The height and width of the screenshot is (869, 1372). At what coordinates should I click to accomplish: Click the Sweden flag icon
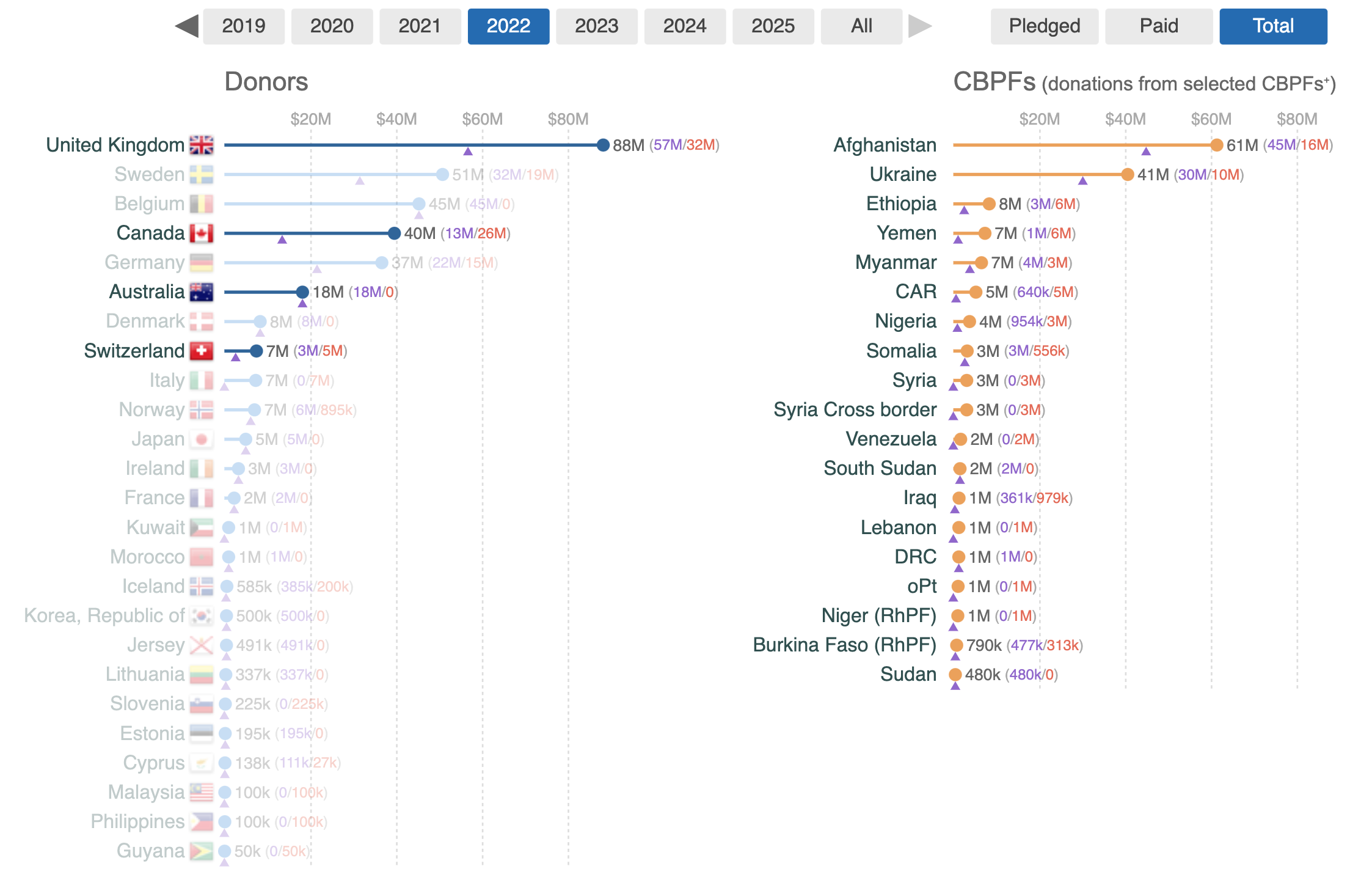coord(201,174)
